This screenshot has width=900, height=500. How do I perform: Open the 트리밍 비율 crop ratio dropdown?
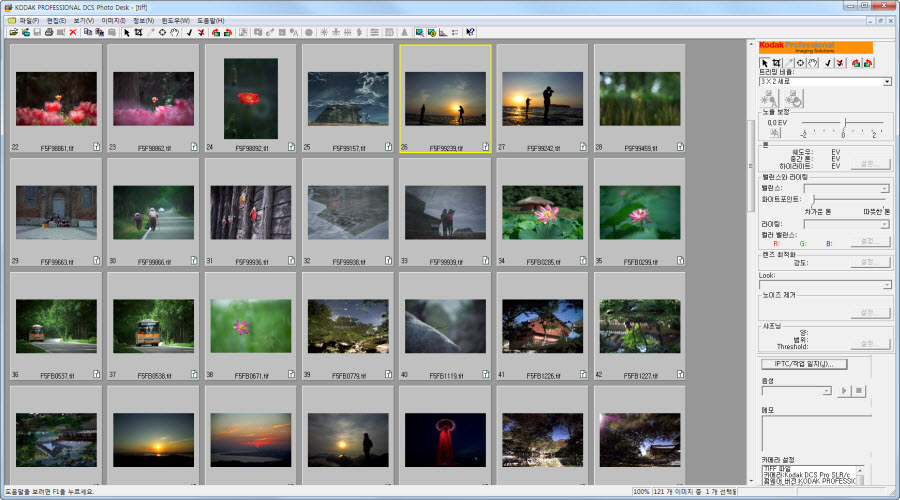(x=886, y=81)
